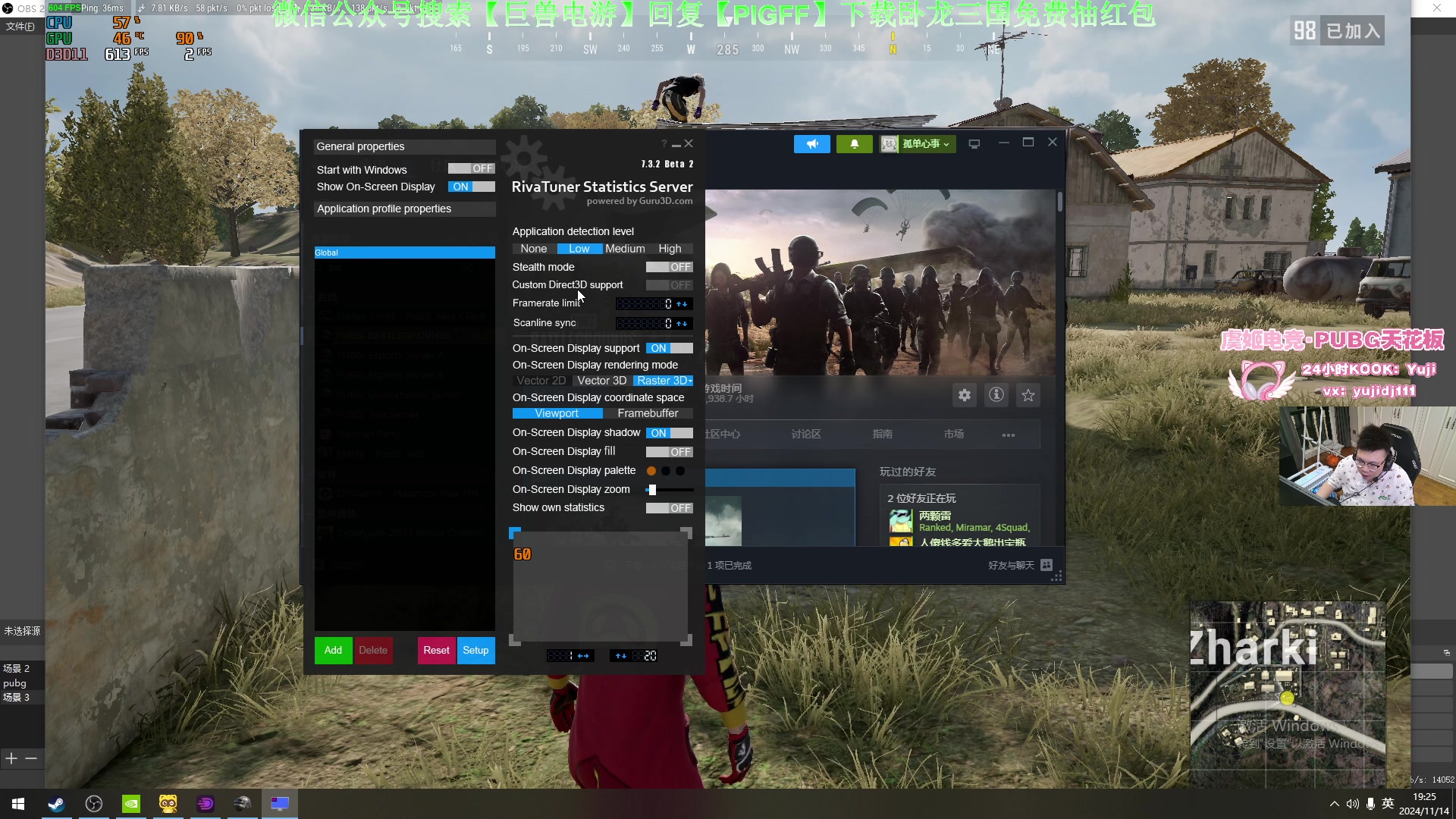Click OSD vertical position arrows
1456x819 pixels.
coord(621,656)
